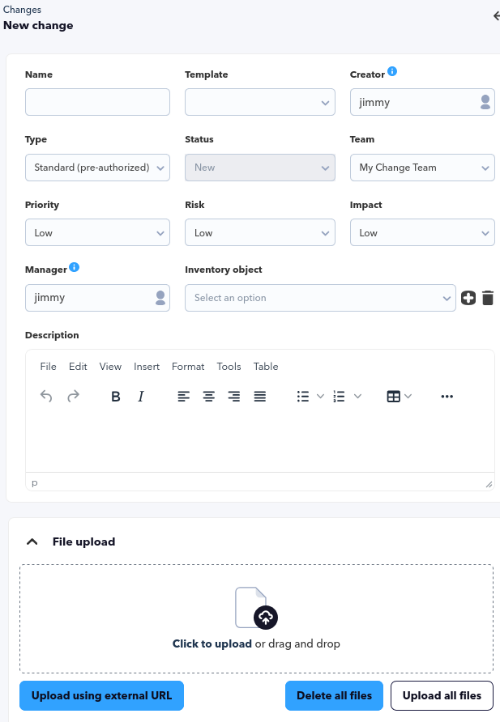The image size is (500, 722).
Task: Click the Creator info icon
Action: click(392, 71)
